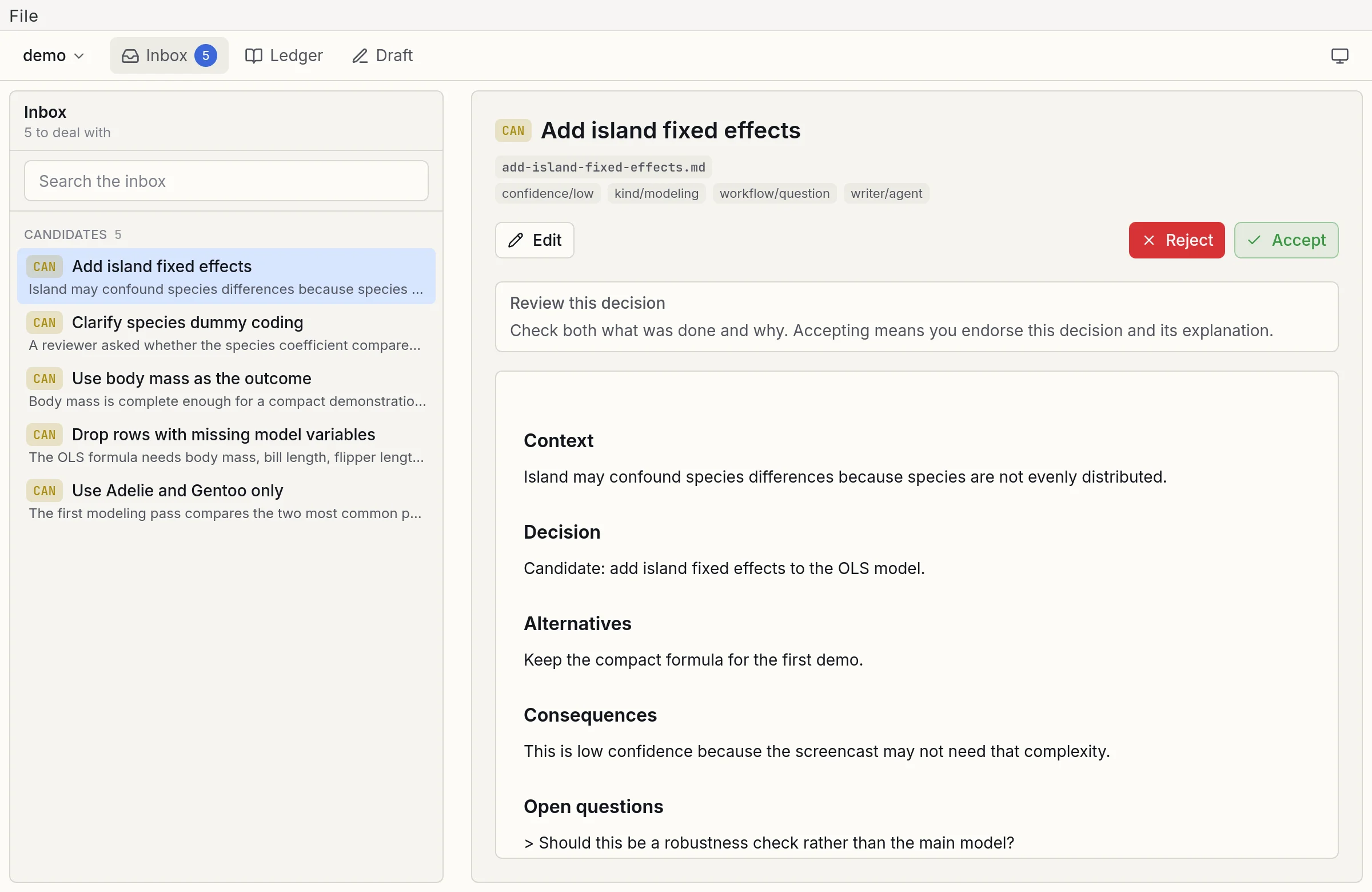Click the workflow/question tag
This screenshot has width=1372, height=892.
pos(774,193)
